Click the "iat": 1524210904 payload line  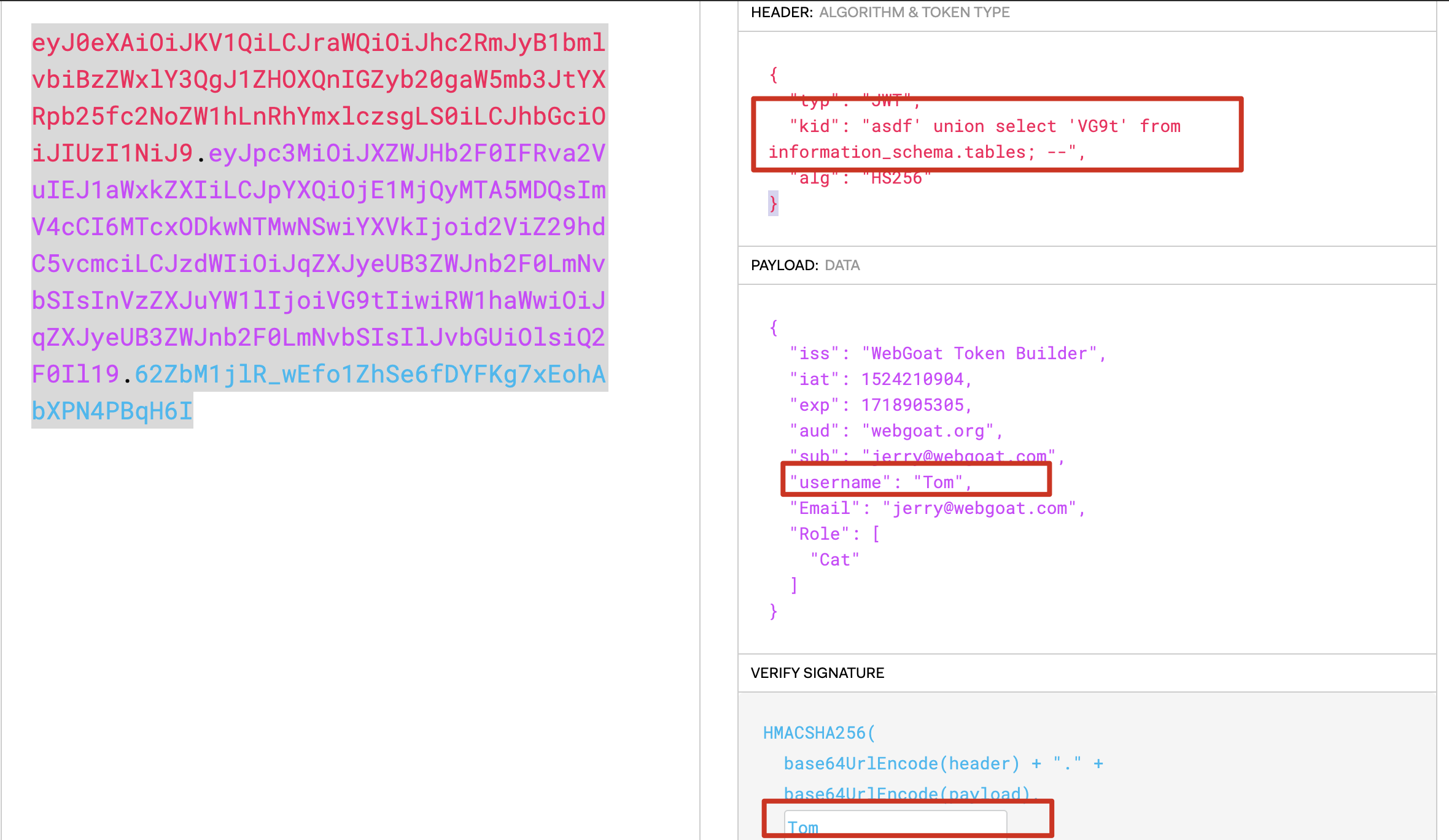[881, 379]
